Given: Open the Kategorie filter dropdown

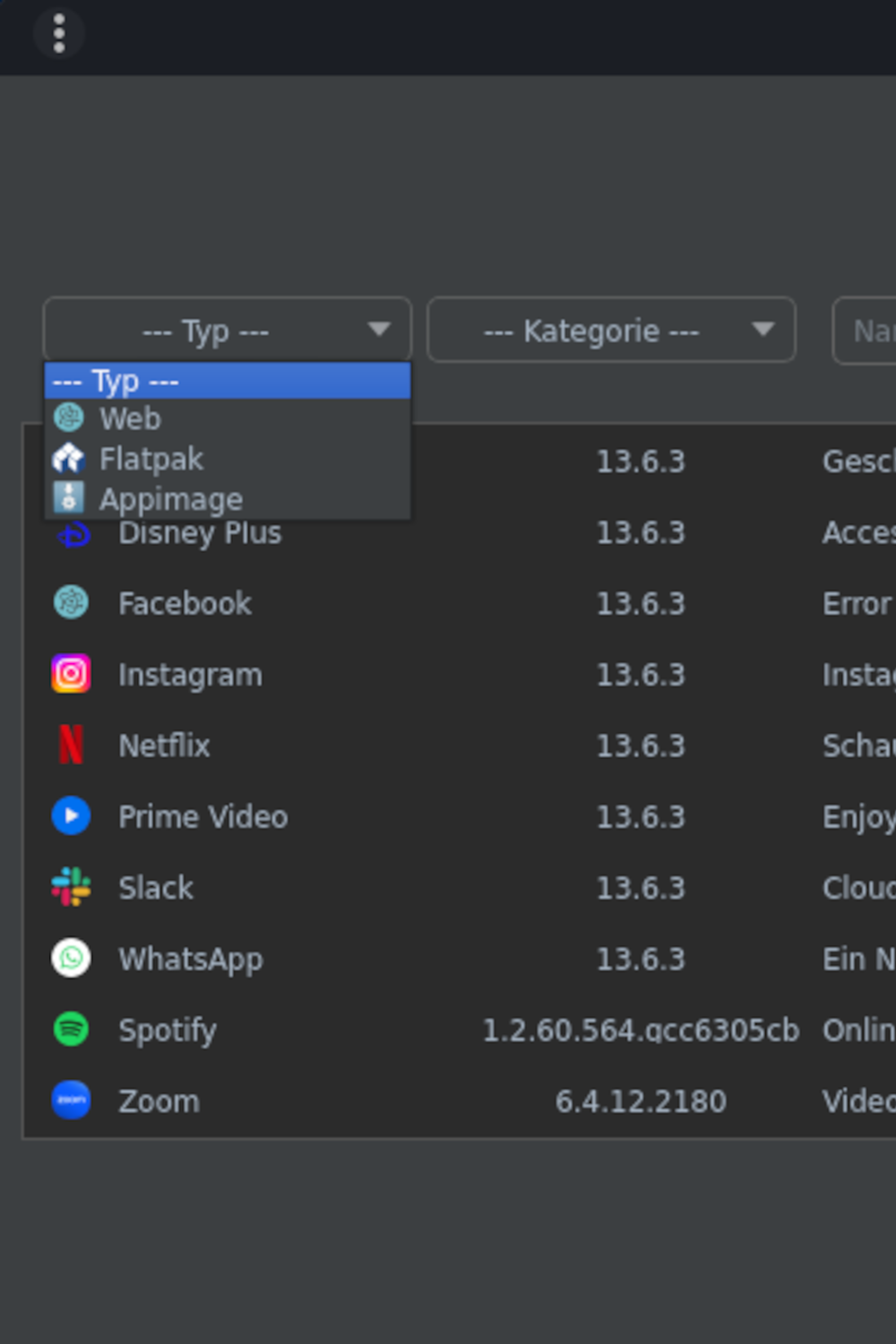Looking at the screenshot, I should click(x=611, y=331).
